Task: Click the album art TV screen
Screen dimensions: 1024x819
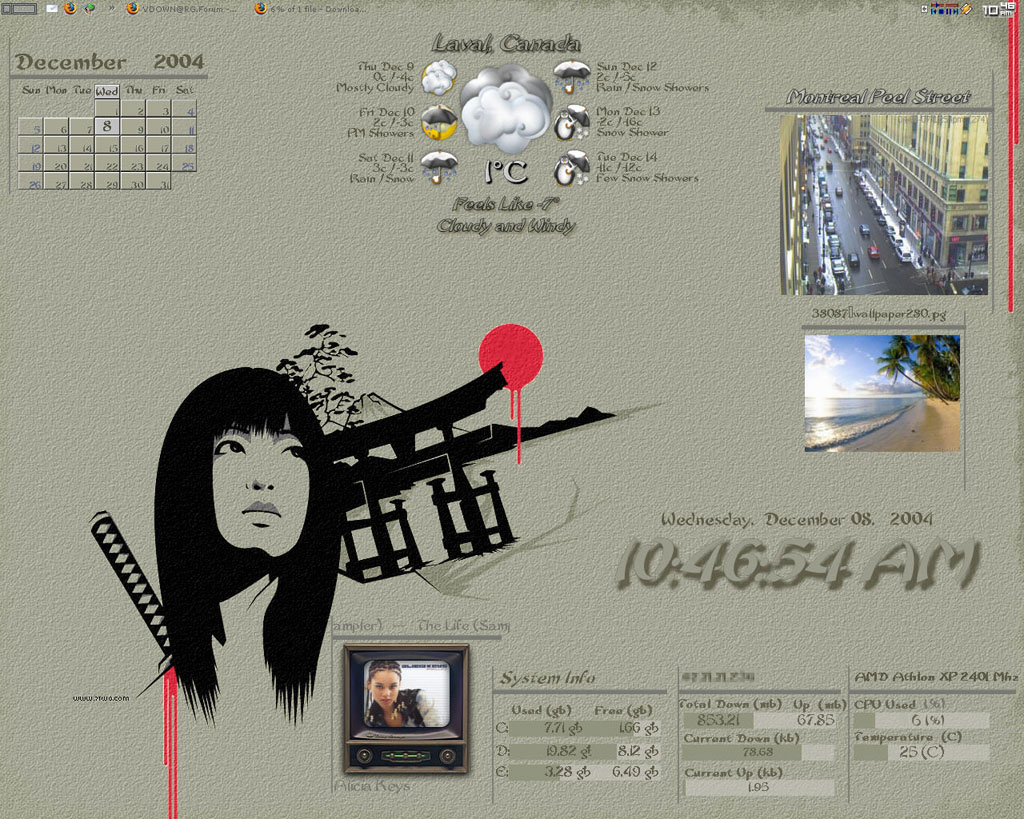Action: 406,693
